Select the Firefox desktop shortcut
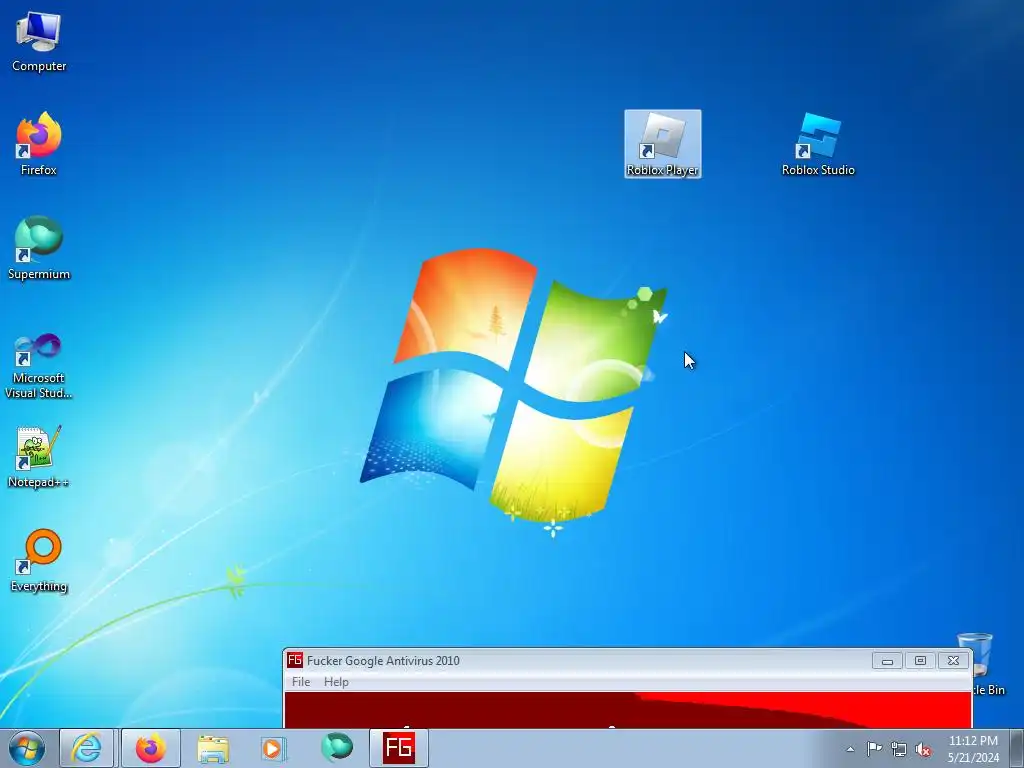 (x=39, y=144)
